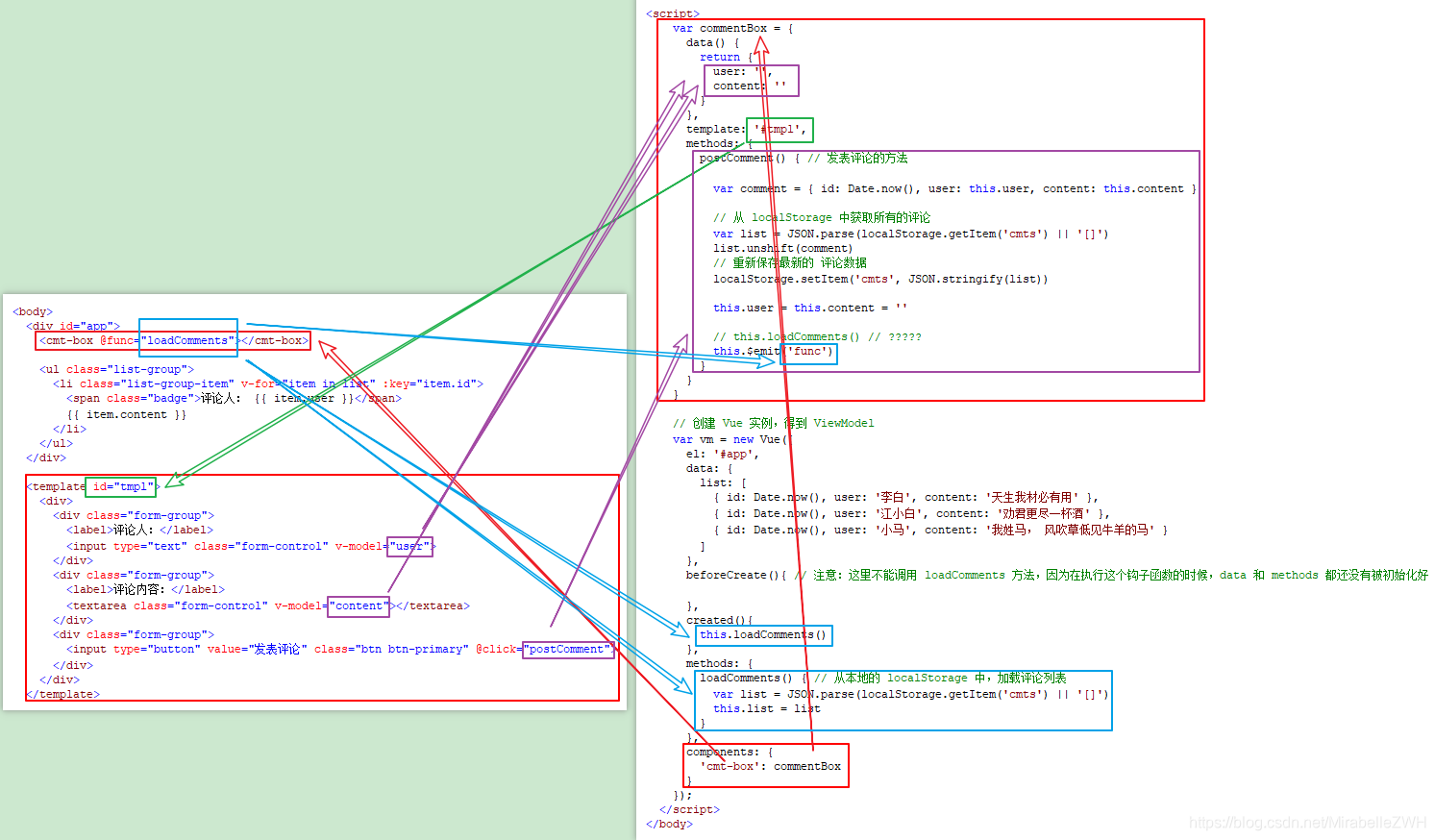Select the <ul class="list-group"> line

click(x=116, y=369)
